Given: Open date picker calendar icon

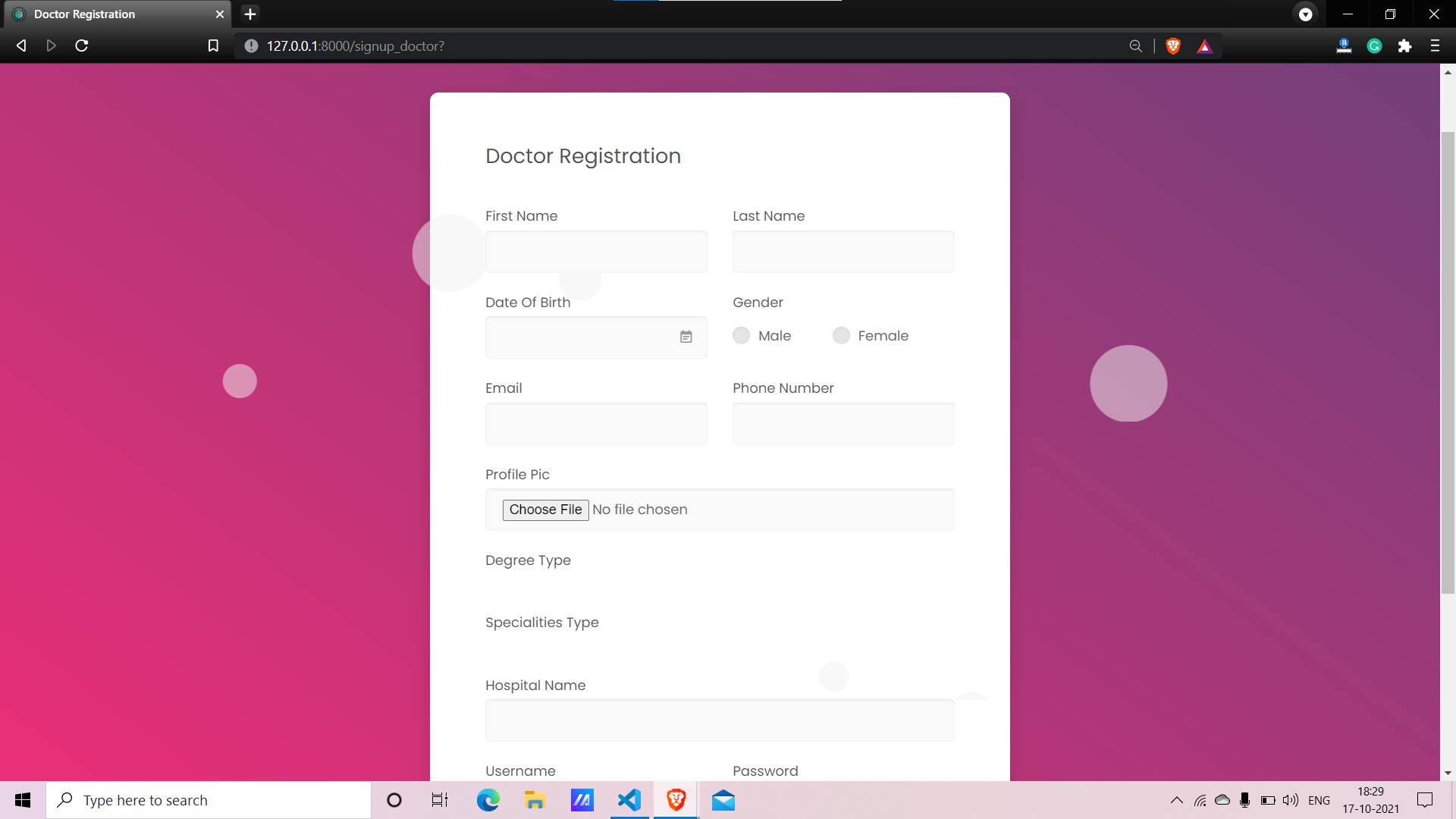Looking at the screenshot, I should pos(686,337).
